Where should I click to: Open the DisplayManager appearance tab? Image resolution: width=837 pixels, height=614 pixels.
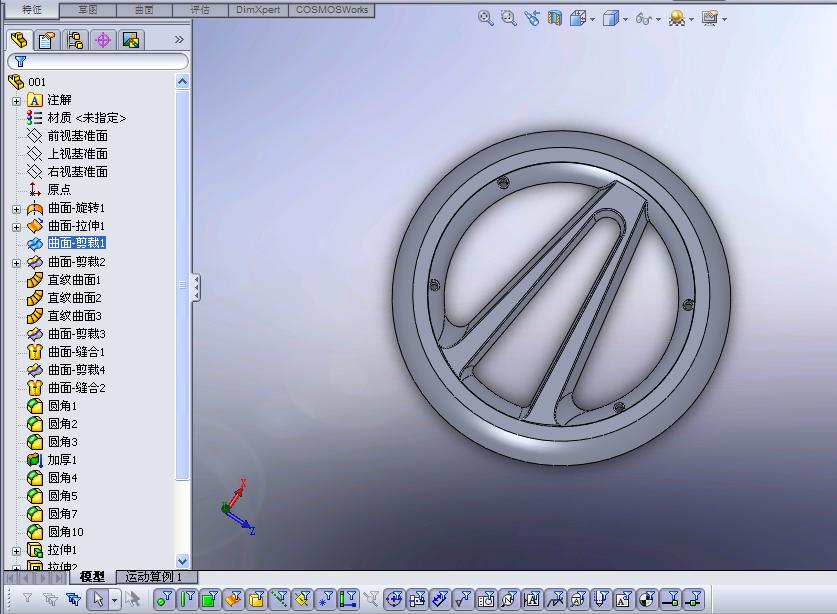tap(131, 40)
